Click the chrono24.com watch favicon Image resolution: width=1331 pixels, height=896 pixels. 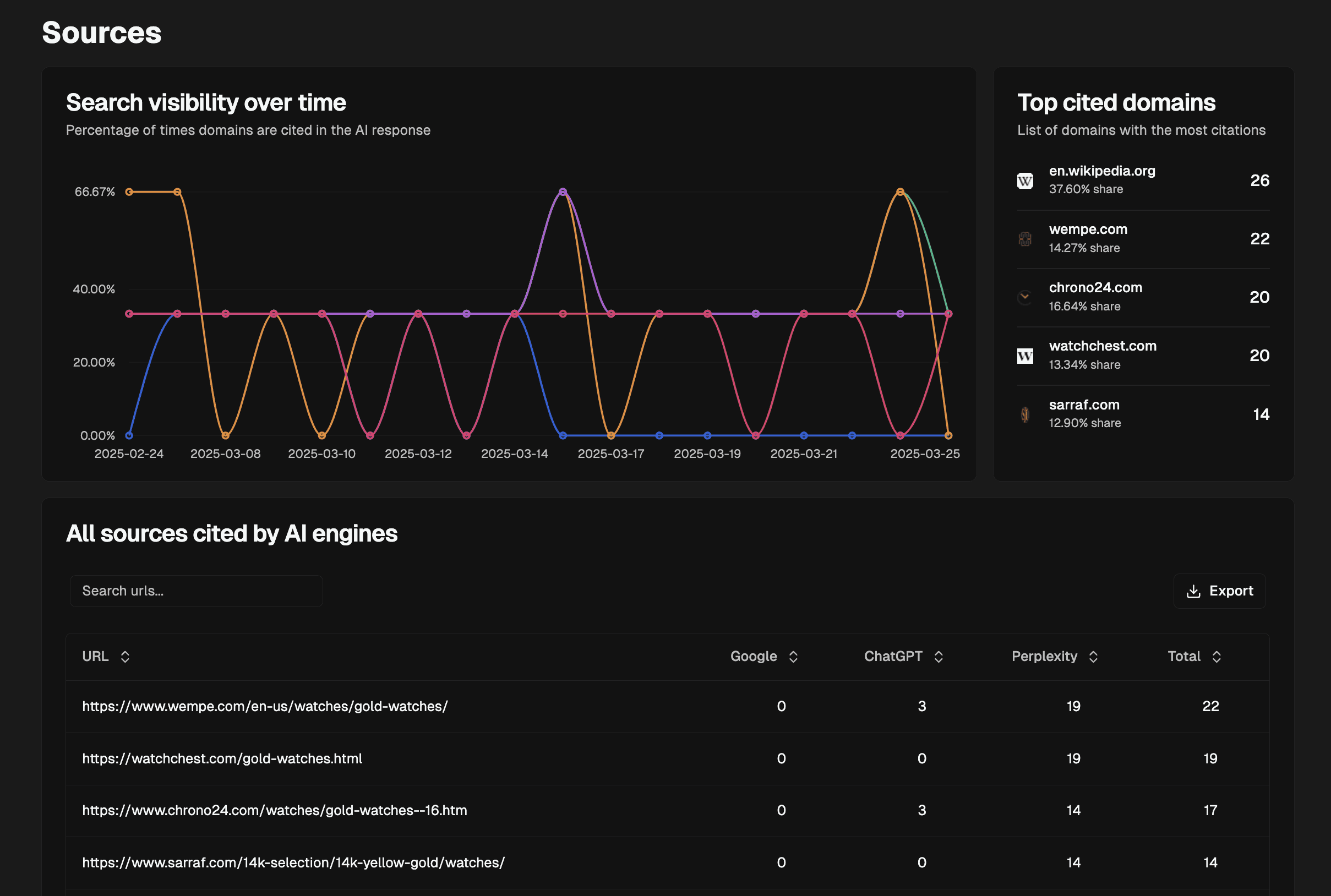click(x=1025, y=297)
